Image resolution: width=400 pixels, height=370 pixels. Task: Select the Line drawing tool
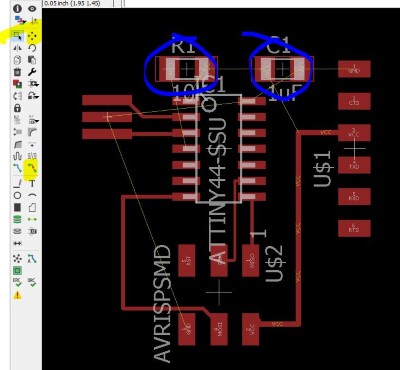[17, 183]
